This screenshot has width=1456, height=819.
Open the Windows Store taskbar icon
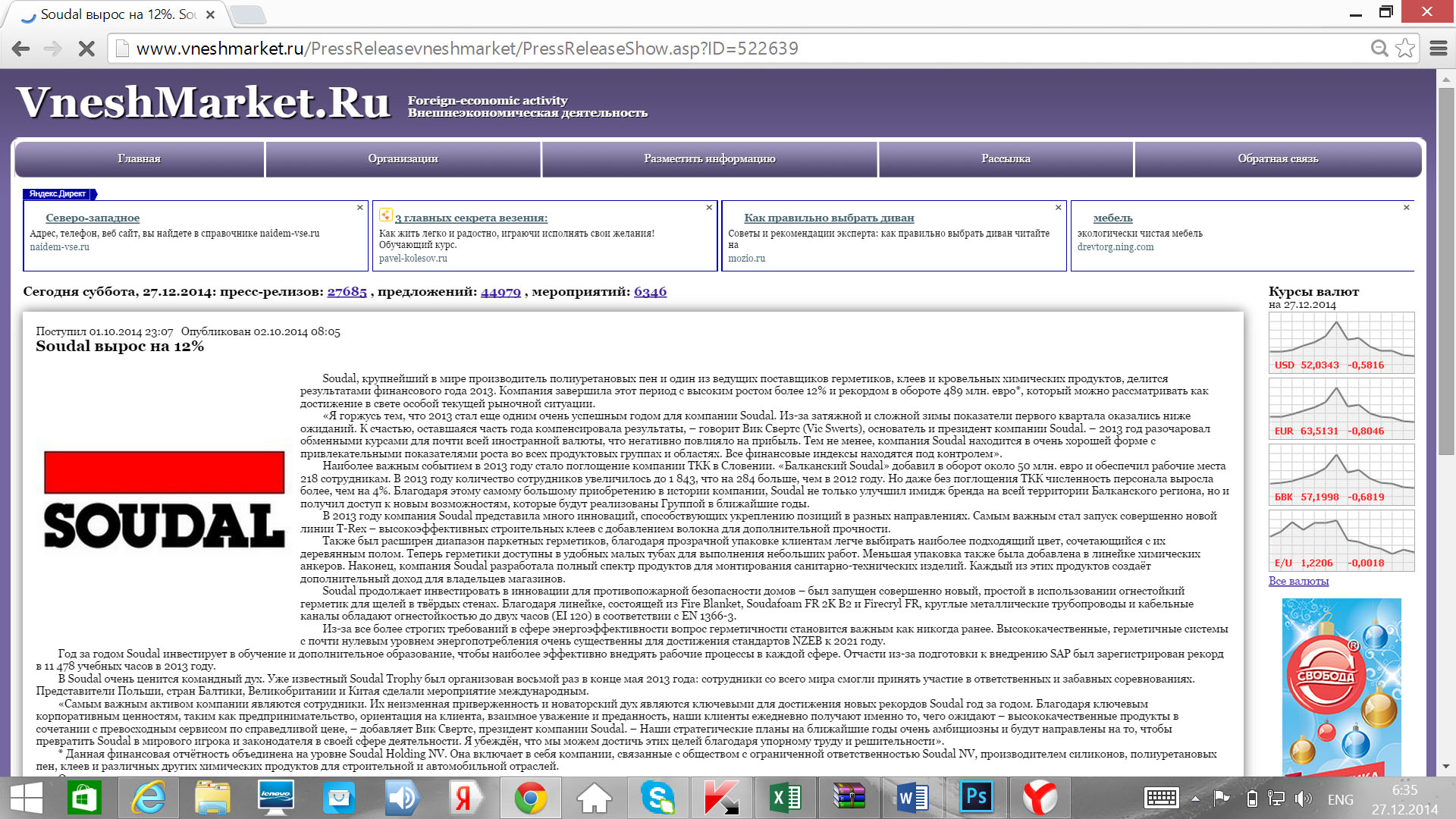pos(84,799)
